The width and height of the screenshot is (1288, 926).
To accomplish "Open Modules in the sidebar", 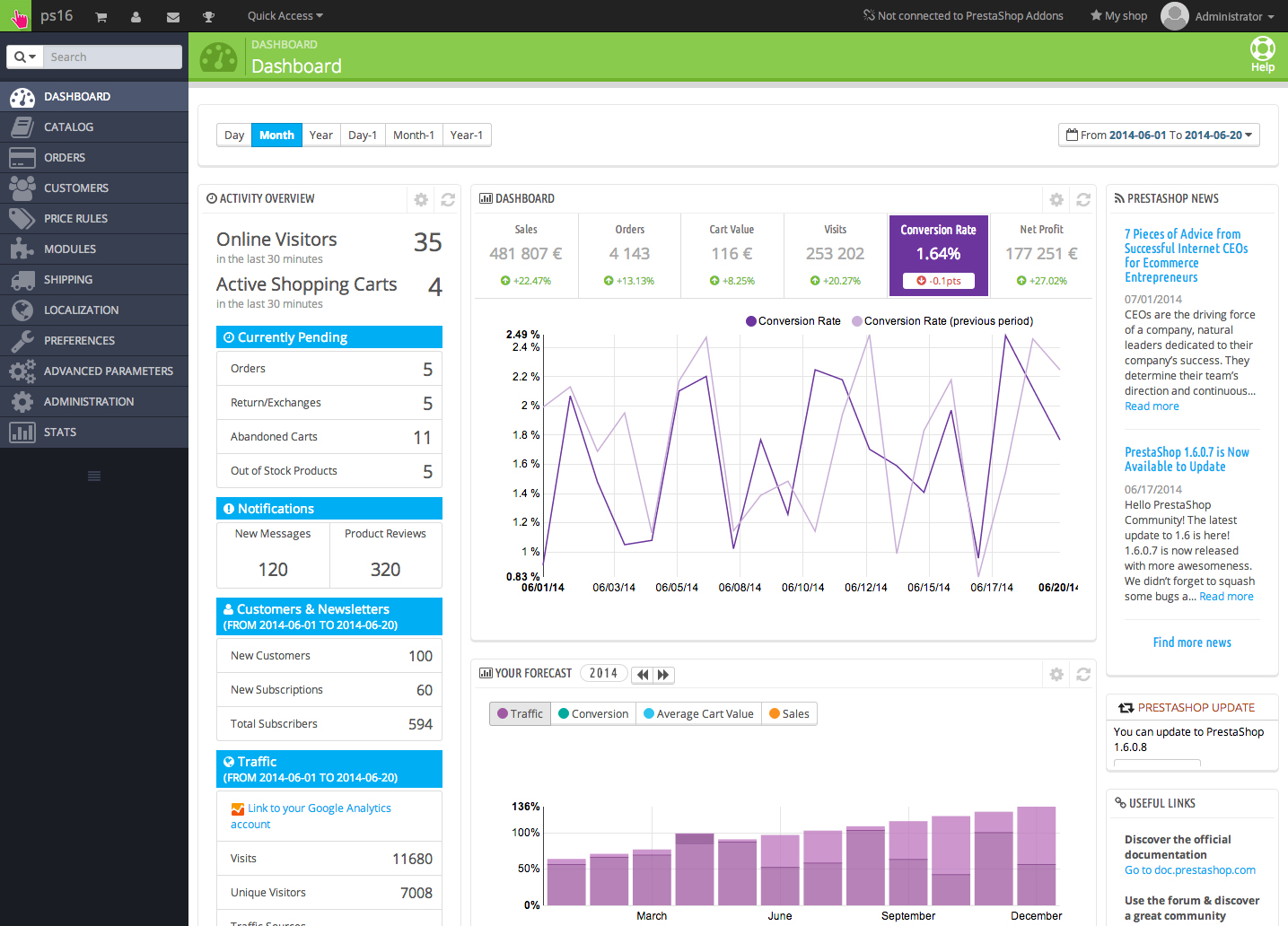I will click(x=94, y=249).
